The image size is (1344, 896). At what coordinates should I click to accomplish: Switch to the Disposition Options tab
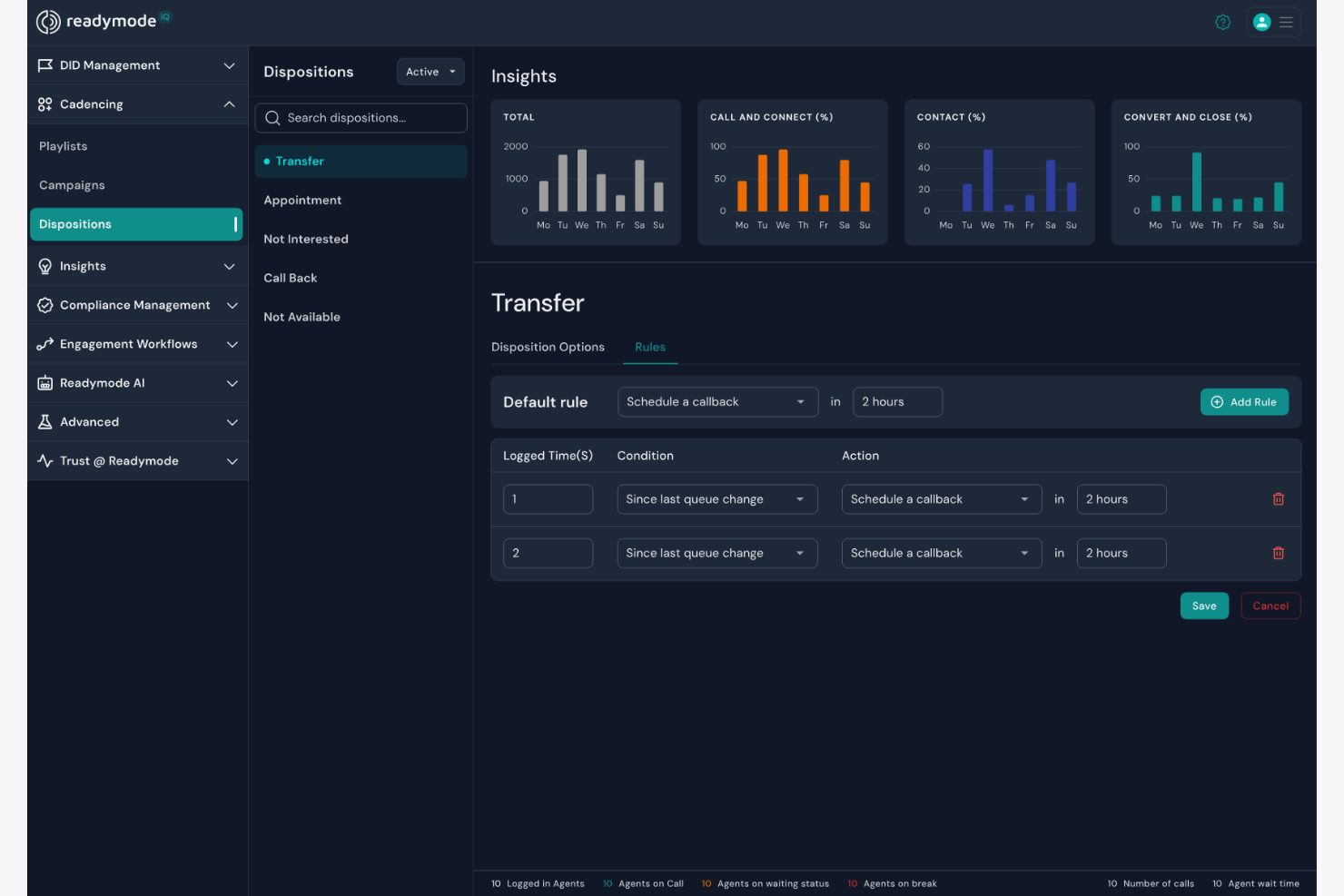[548, 347]
